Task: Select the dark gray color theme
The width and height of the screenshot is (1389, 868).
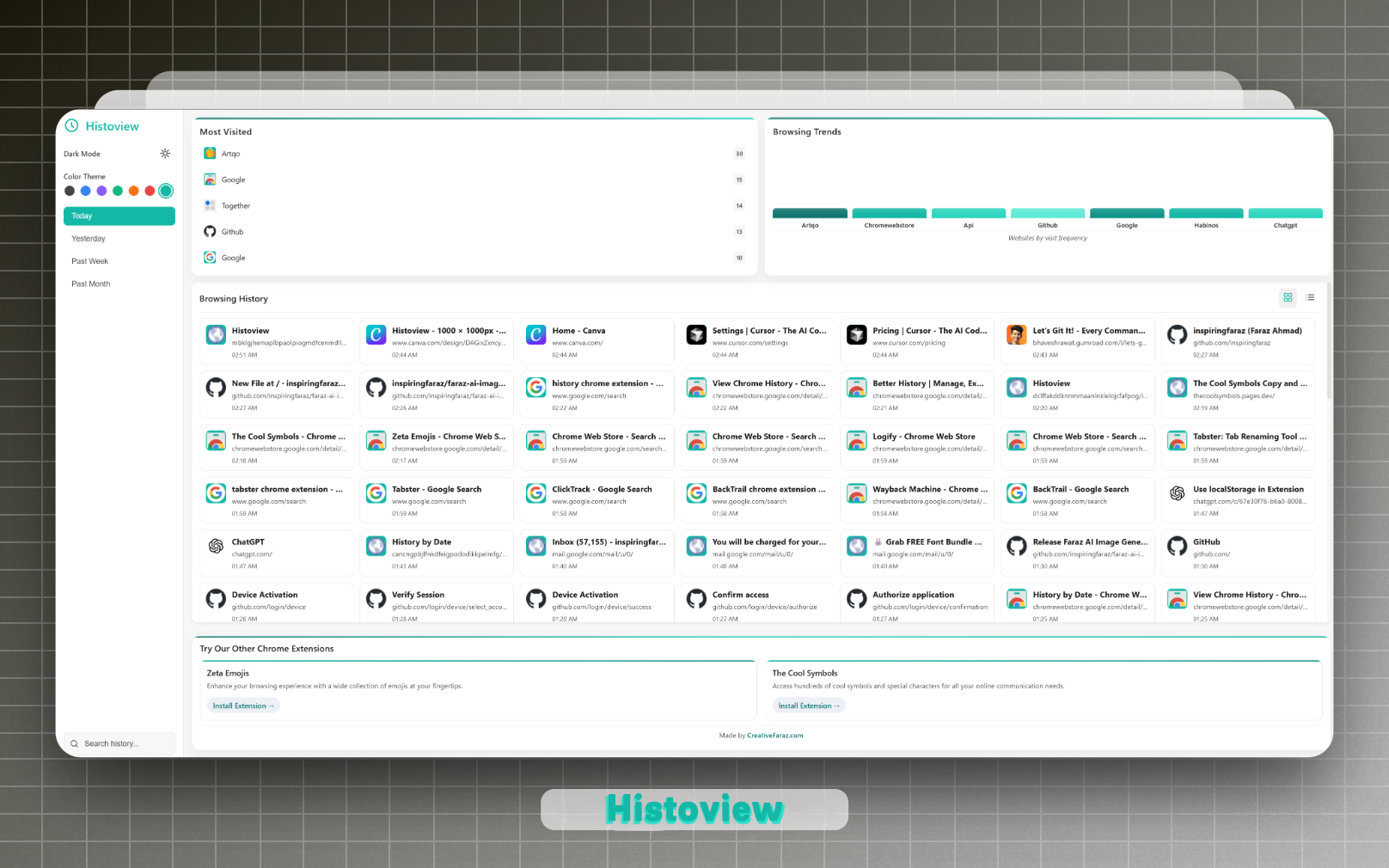Action: (x=70, y=191)
